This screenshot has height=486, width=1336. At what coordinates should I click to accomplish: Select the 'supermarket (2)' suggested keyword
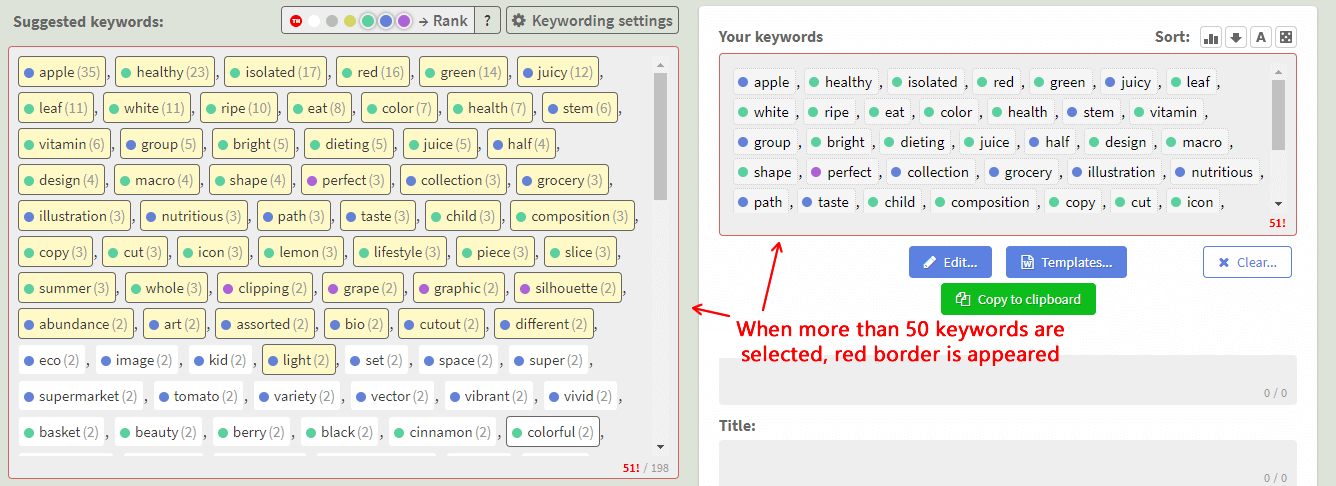pyautogui.click(x=81, y=396)
